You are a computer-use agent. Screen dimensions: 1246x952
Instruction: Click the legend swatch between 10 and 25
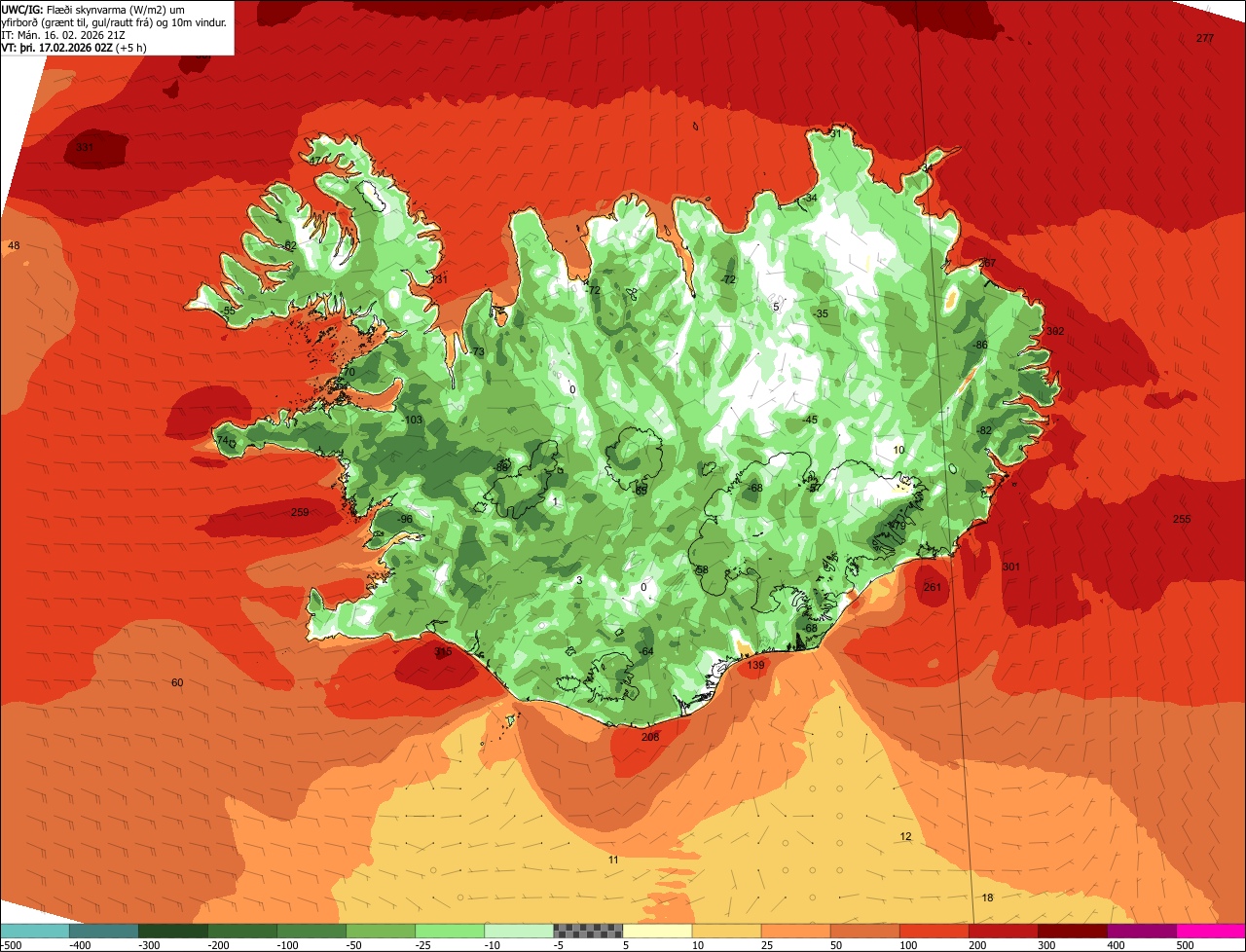(x=725, y=932)
